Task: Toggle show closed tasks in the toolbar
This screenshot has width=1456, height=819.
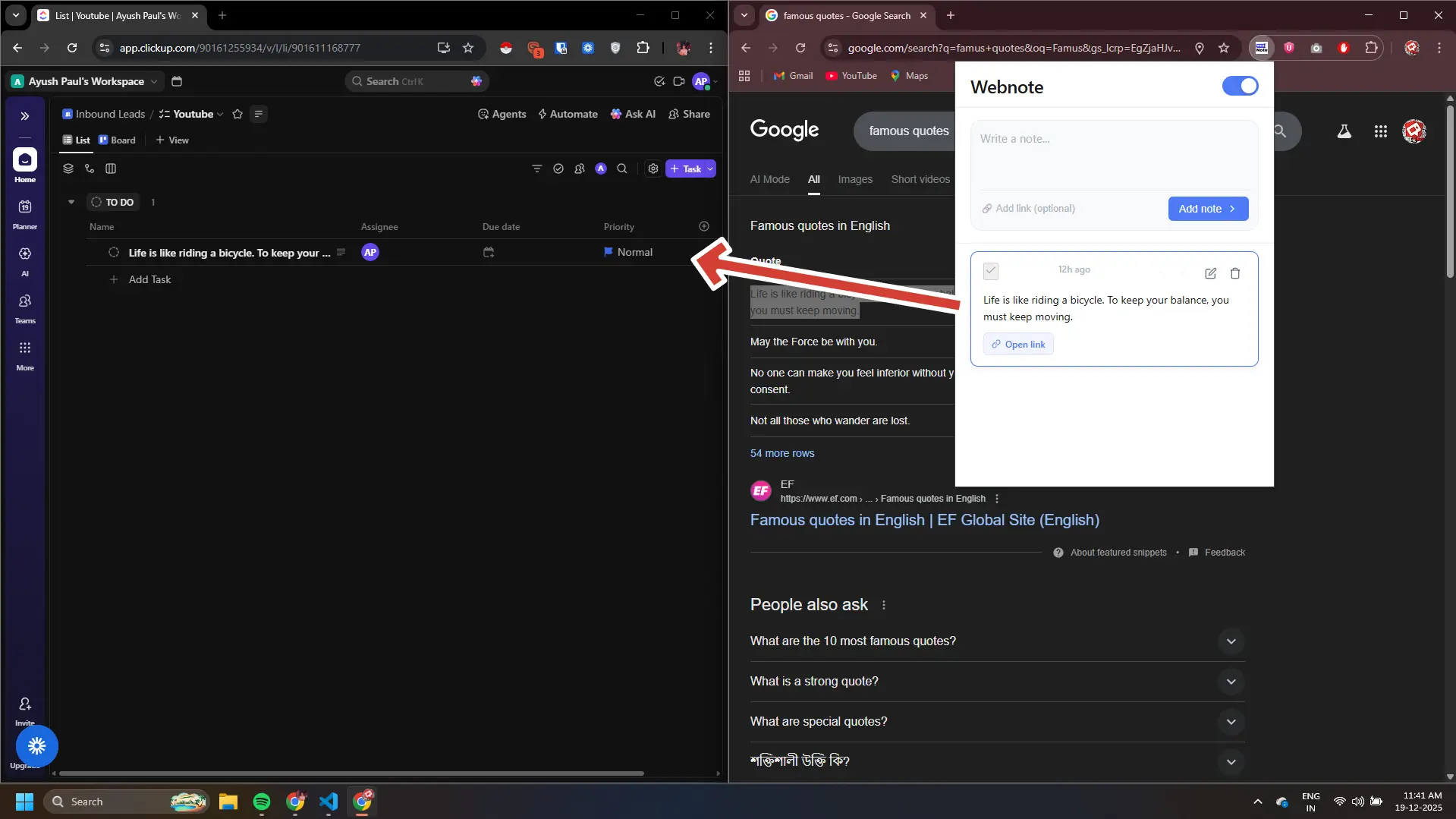Action: [x=558, y=169]
